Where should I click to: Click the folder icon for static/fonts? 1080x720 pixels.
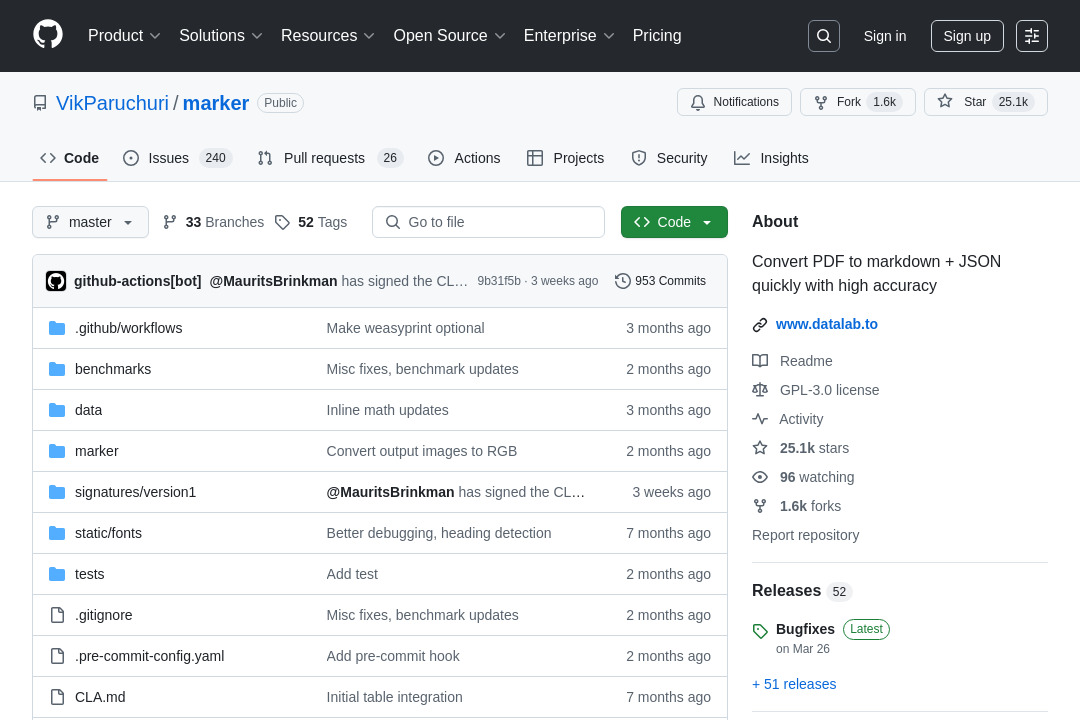[x=57, y=533]
